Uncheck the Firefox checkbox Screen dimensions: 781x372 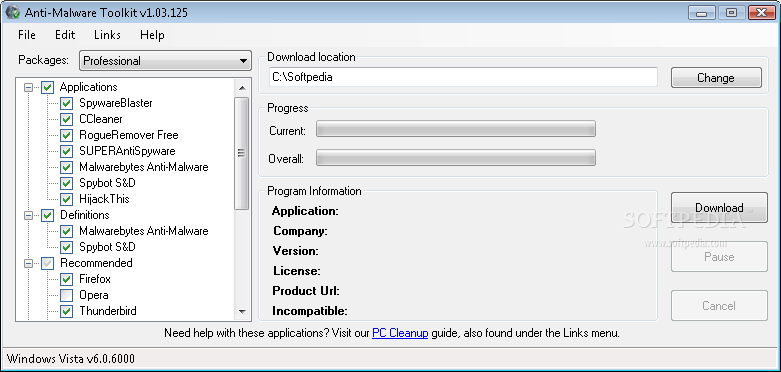pos(66,279)
